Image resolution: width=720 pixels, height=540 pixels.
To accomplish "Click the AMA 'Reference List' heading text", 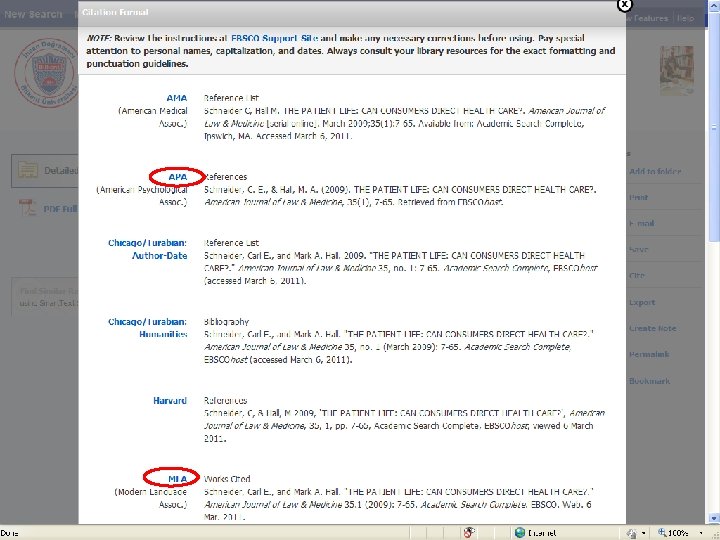I will point(231,98).
